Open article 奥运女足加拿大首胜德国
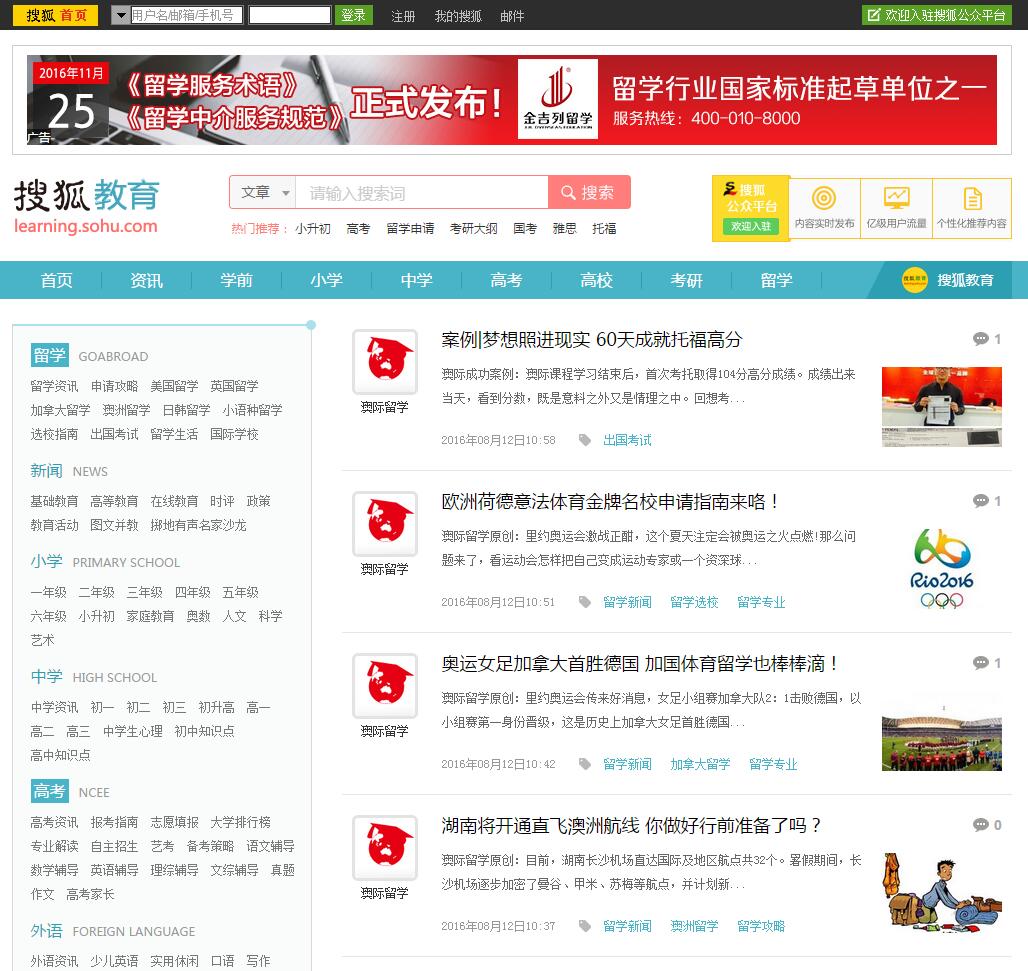The width and height of the screenshot is (1028, 971). pyautogui.click(x=640, y=664)
